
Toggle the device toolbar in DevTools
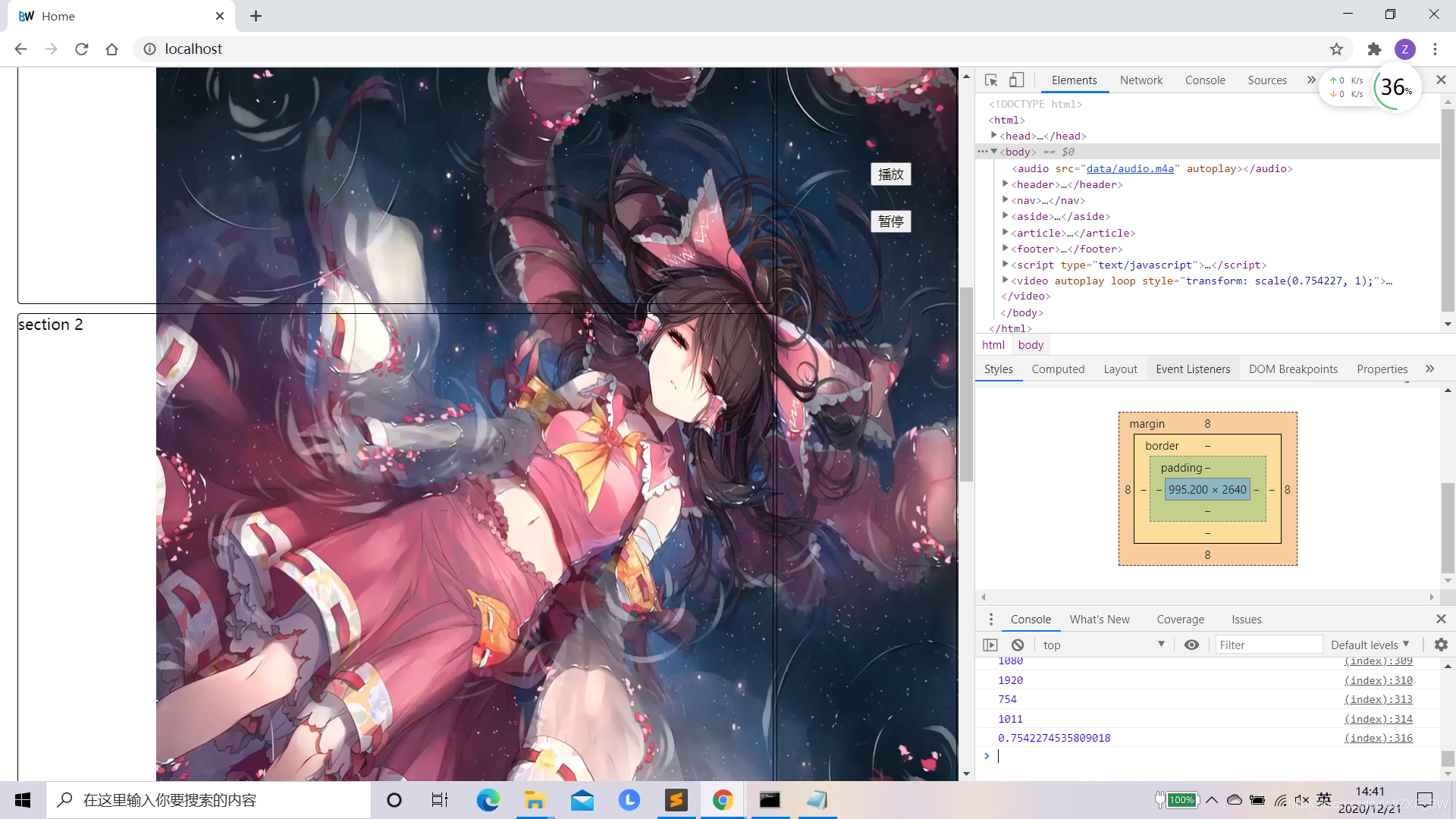point(1017,80)
